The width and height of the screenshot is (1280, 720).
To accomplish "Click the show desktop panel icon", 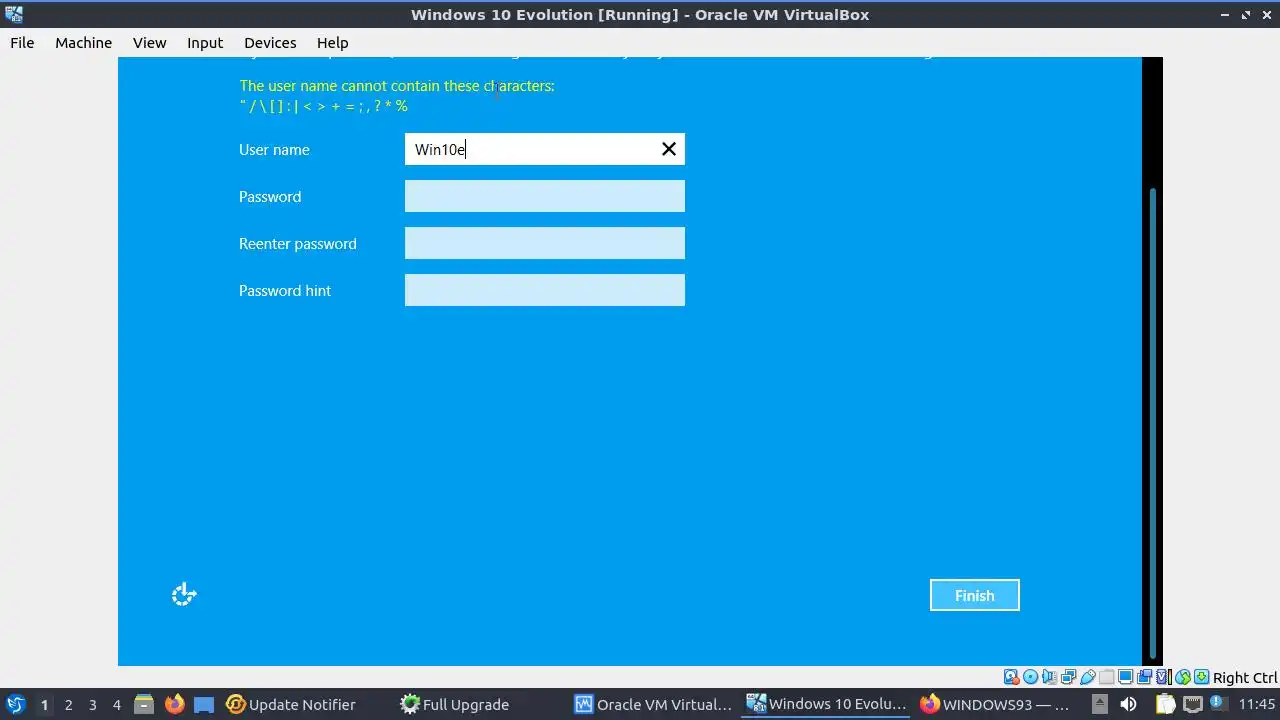I will (x=204, y=704).
